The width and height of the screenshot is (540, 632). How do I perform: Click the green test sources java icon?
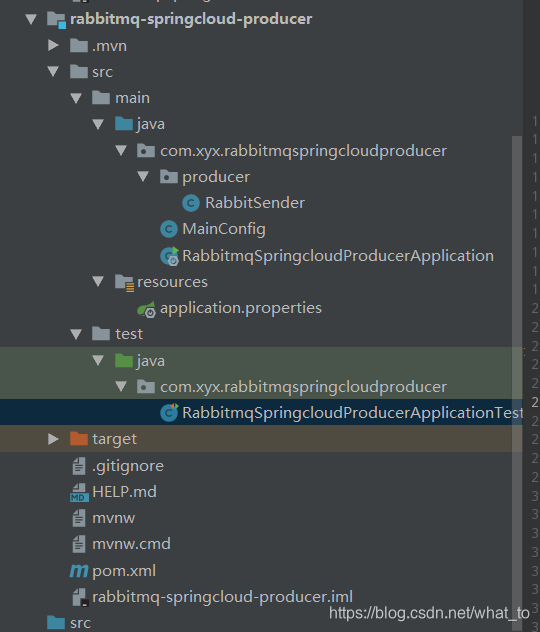click(124, 360)
